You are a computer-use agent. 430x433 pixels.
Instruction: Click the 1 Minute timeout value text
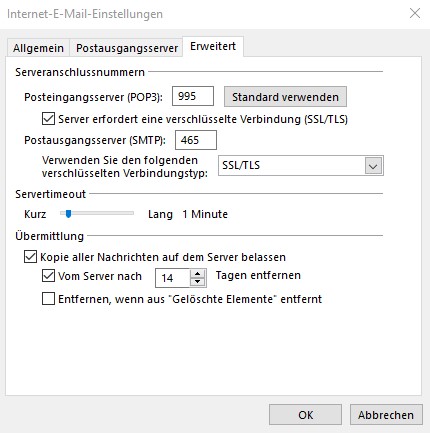click(x=205, y=214)
